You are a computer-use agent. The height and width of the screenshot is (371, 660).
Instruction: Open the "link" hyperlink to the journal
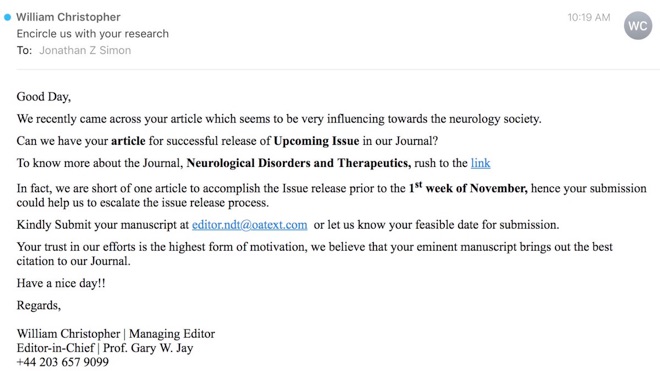pos(480,163)
